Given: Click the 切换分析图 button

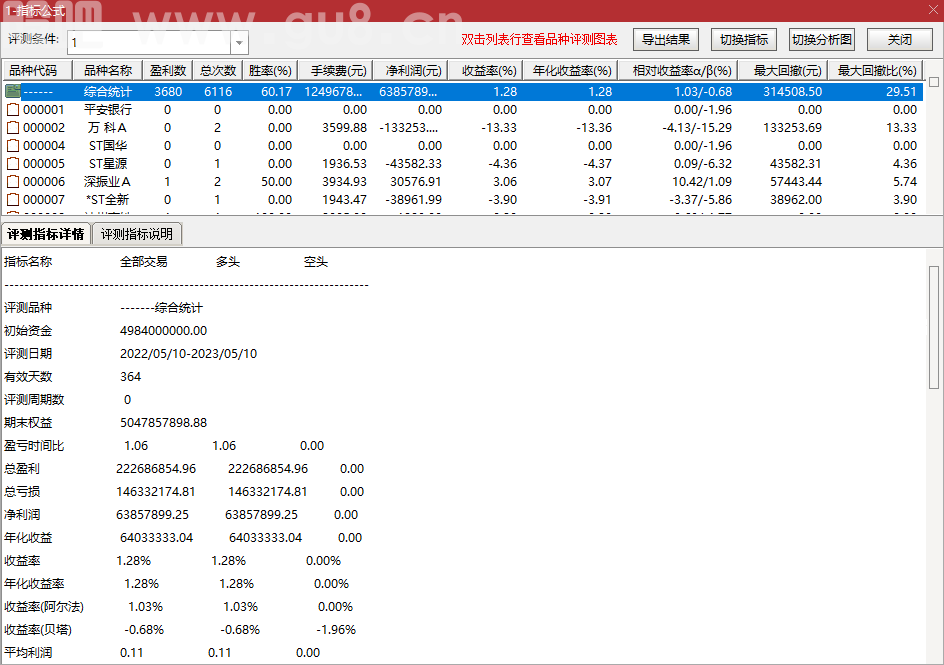Looking at the screenshot, I should pyautogui.click(x=822, y=40).
